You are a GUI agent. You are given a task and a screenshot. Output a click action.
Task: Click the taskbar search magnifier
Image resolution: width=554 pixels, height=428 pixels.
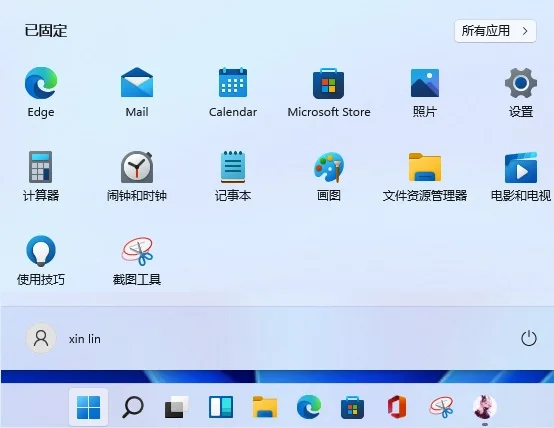132,407
